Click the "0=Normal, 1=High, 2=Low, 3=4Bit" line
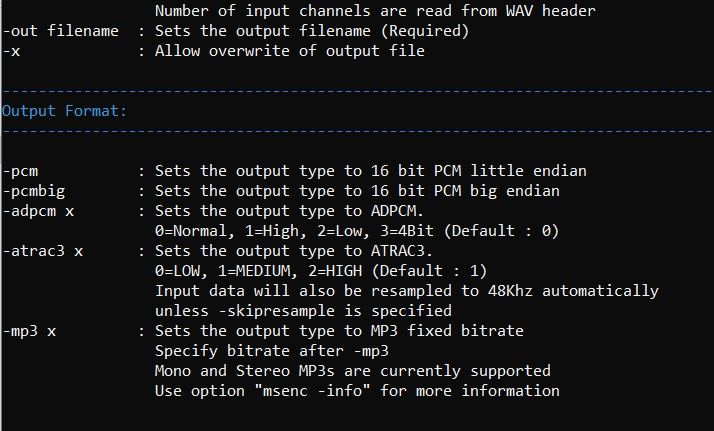 point(295,231)
